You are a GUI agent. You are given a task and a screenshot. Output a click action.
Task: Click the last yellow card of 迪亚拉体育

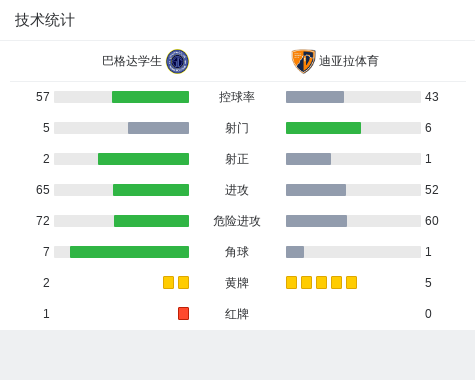click(351, 282)
